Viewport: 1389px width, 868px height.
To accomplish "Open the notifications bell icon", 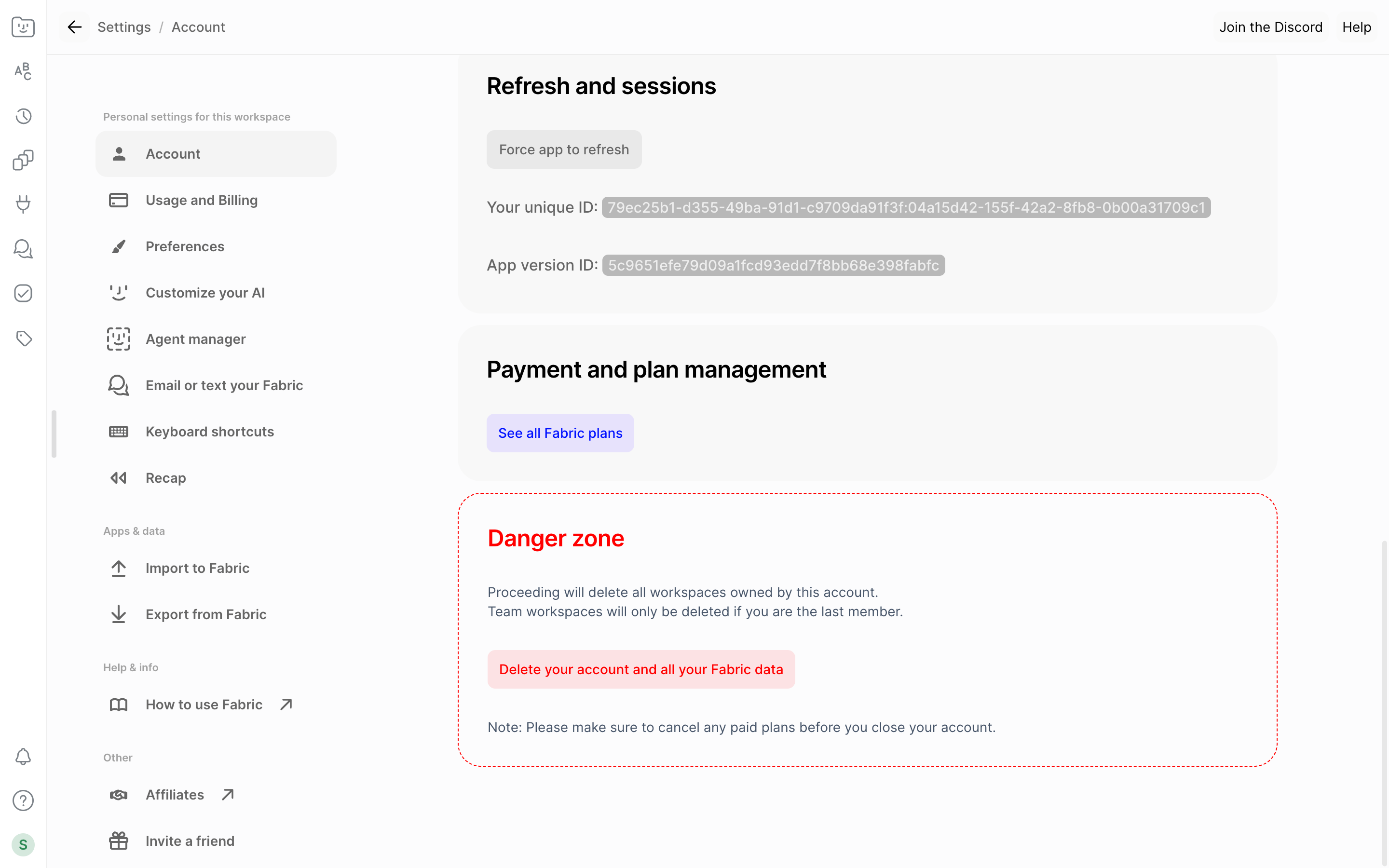I will pos(23,757).
